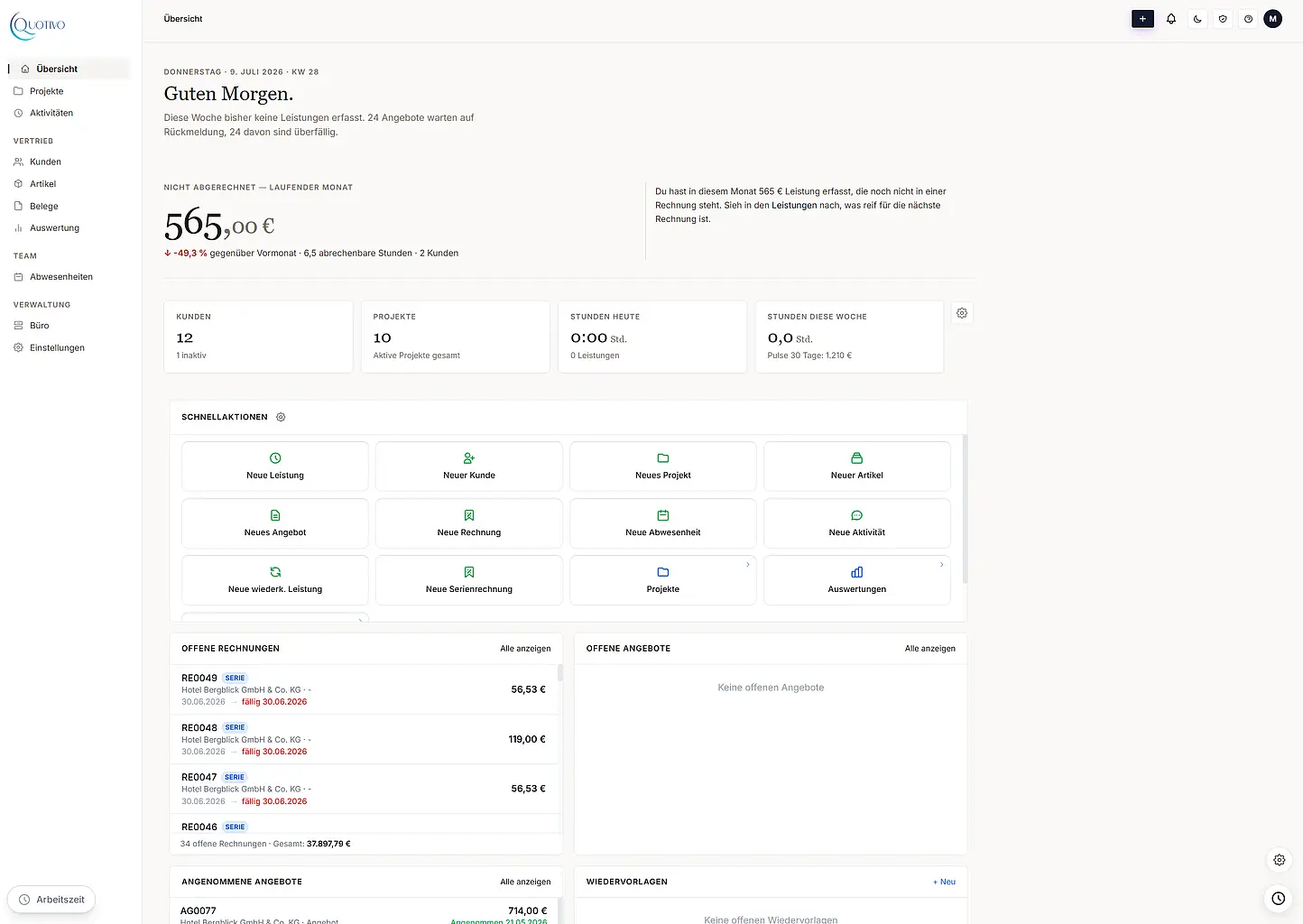The image size is (1303, 924).
Task: Start Neuer Kunde quick action
Action: (469, 466)
